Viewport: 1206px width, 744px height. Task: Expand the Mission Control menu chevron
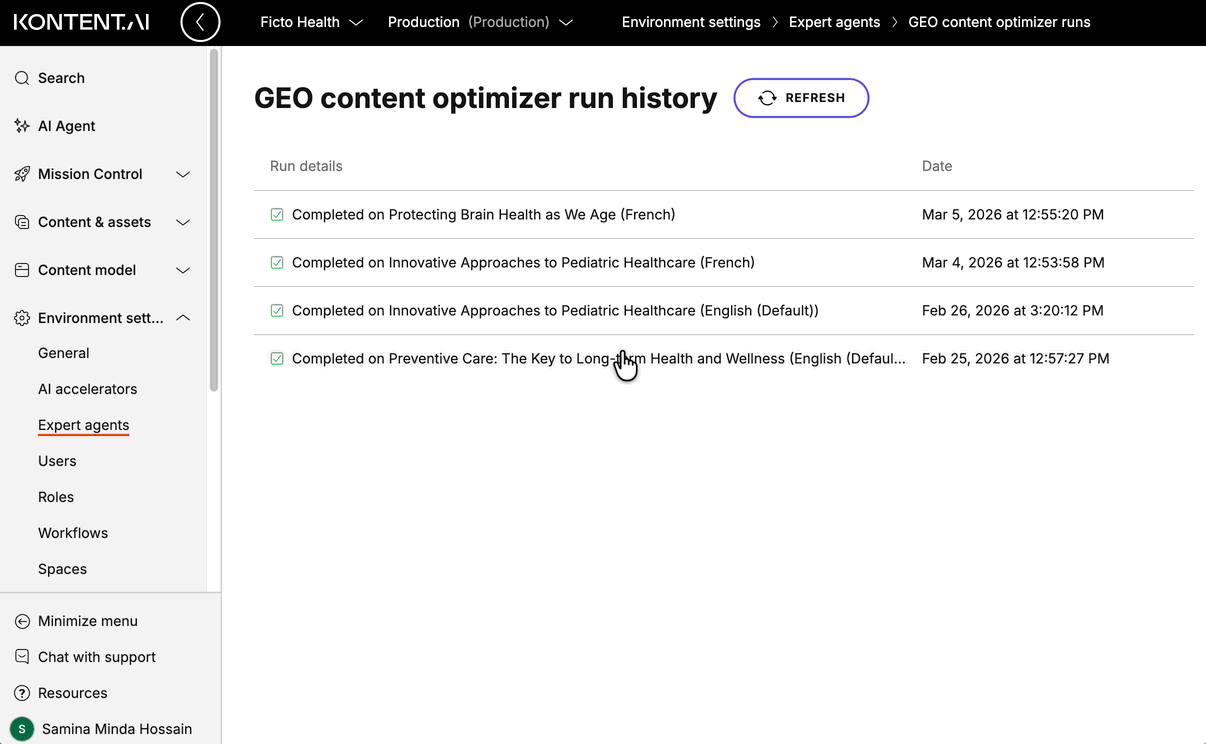(x=183, y=174)
